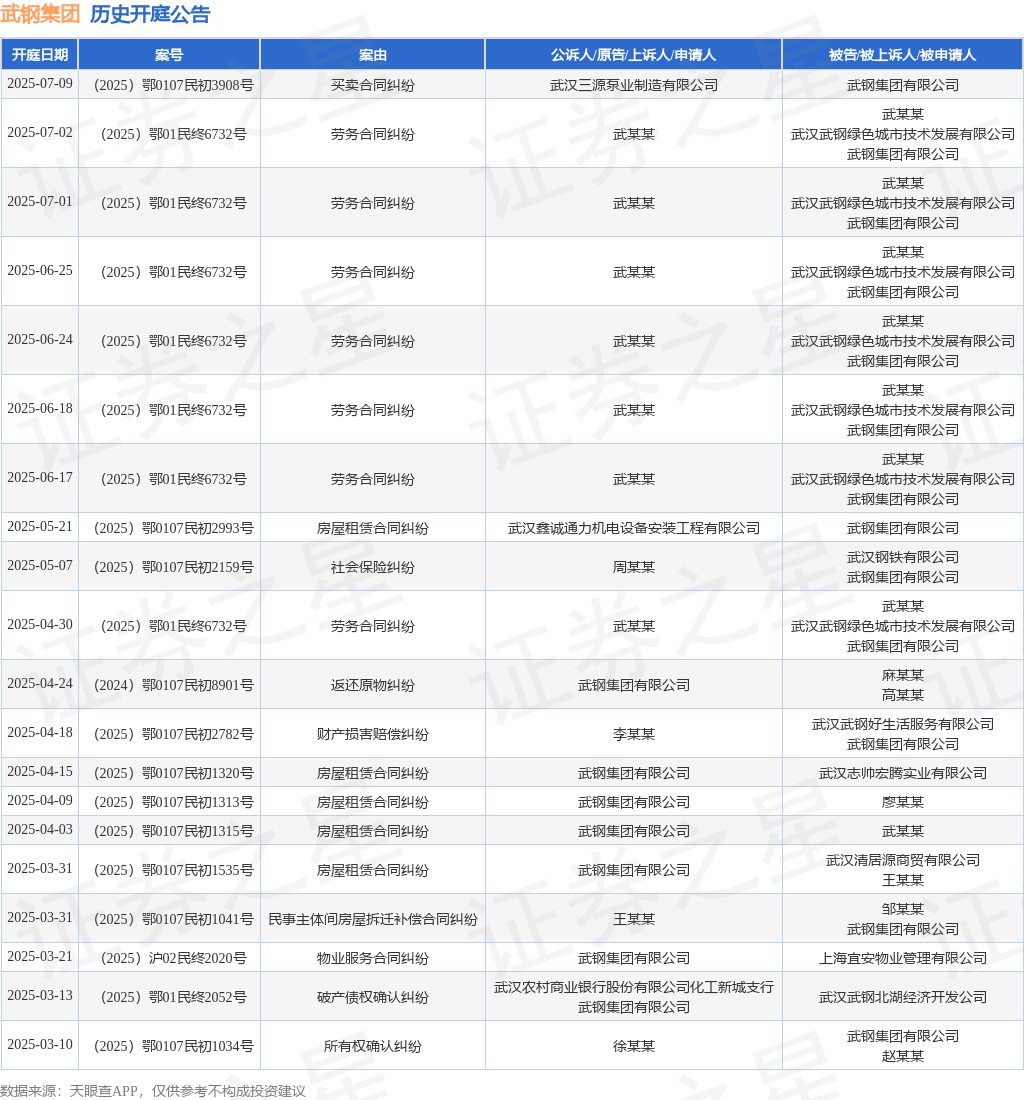The image size is (1024, 1100).
Task: Click case number (2025)鄂01民终2052号
Action: [x=173, y=998]
